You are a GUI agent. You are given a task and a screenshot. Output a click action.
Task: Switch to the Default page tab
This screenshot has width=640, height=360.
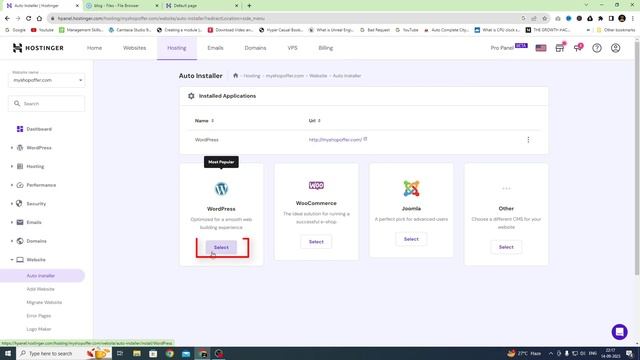(202, 6)
